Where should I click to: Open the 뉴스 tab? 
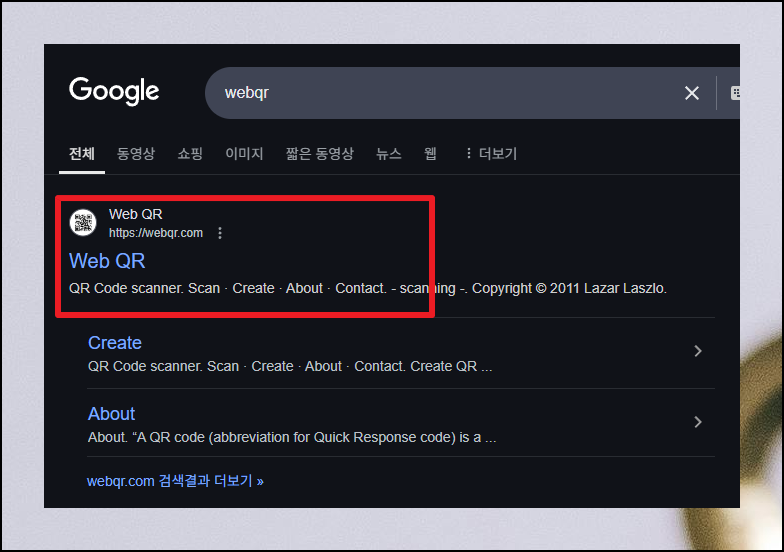pos(388,154)
